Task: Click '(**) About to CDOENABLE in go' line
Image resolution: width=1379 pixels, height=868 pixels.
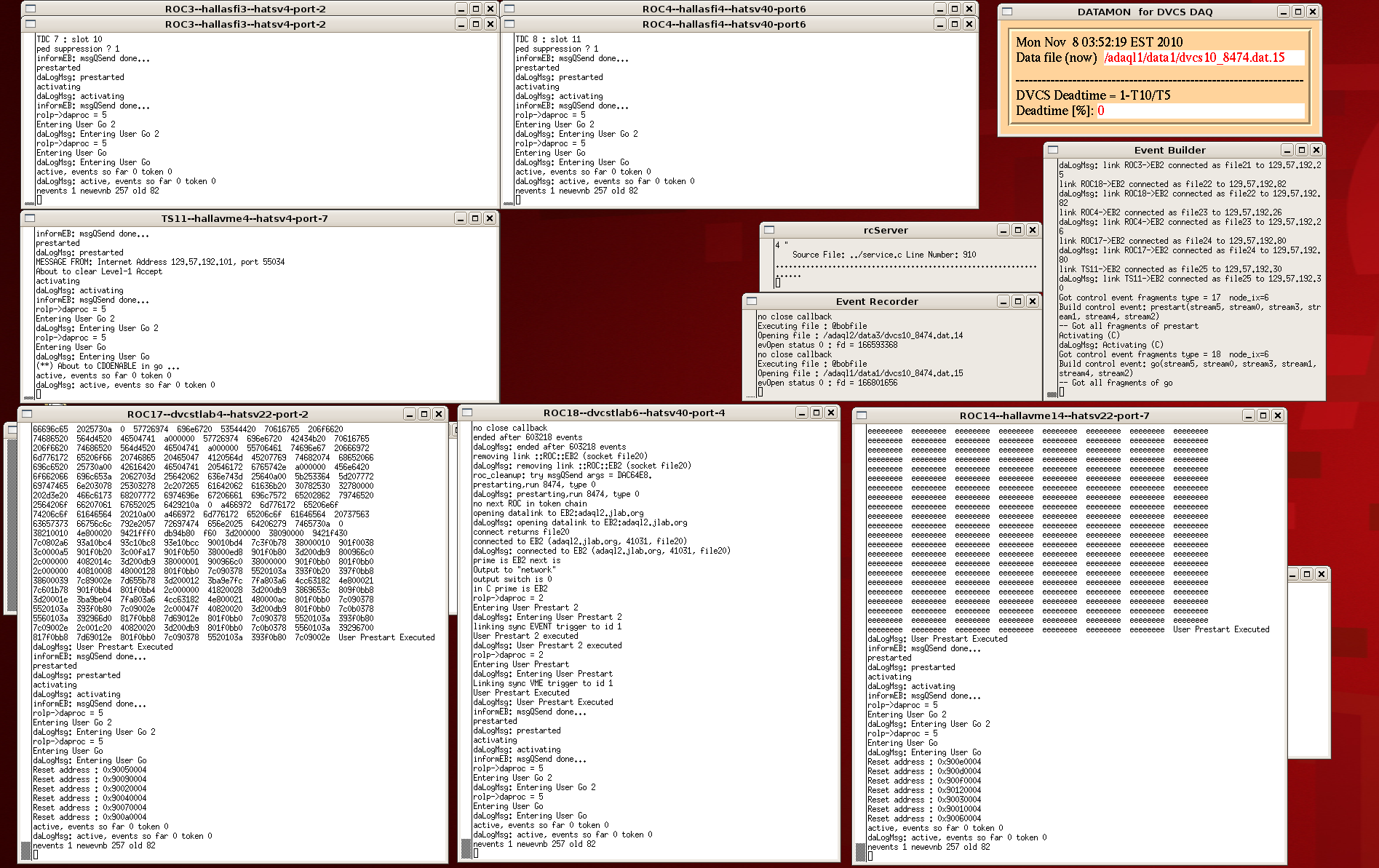Action: 107,366
